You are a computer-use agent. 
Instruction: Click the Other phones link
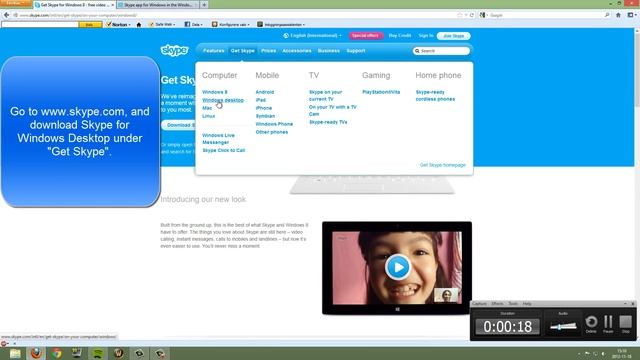[x=272, y=132]
